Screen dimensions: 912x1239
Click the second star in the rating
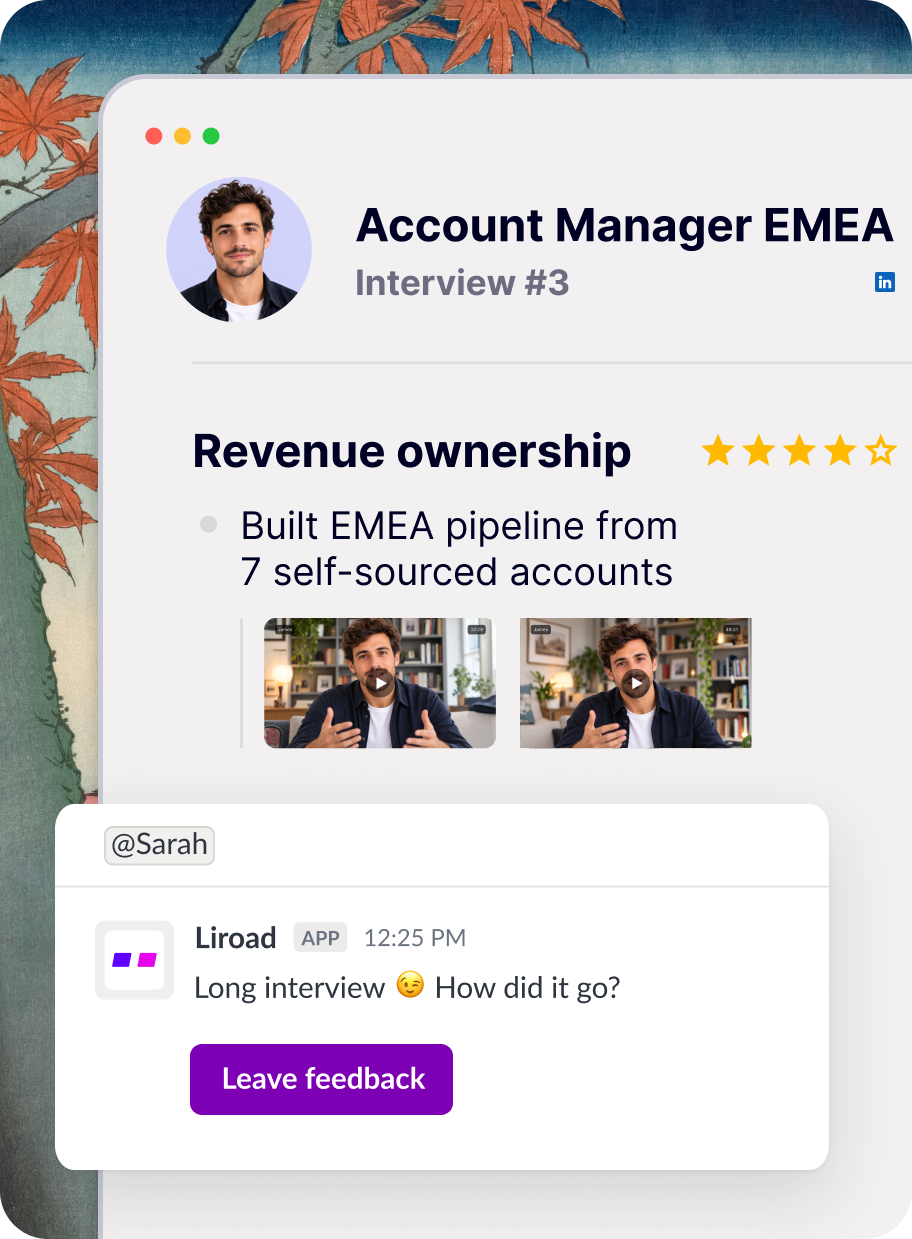click(759, 451)
